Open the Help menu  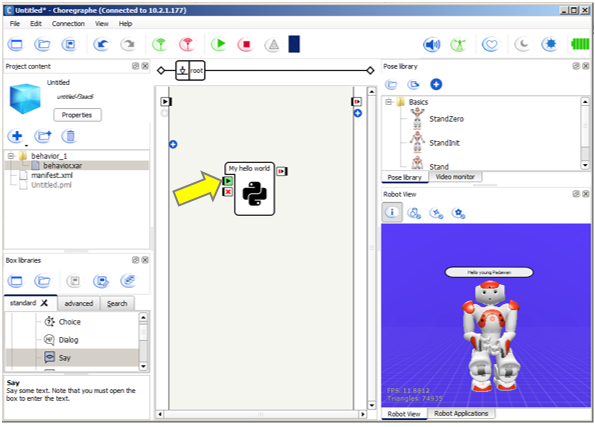click(x=125, y=24)
